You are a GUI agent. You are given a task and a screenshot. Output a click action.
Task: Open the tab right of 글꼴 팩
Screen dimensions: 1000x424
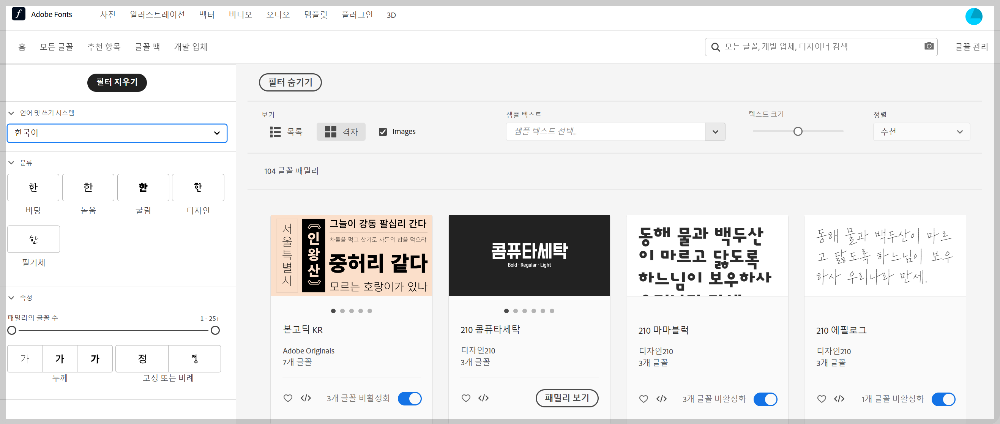191,47
